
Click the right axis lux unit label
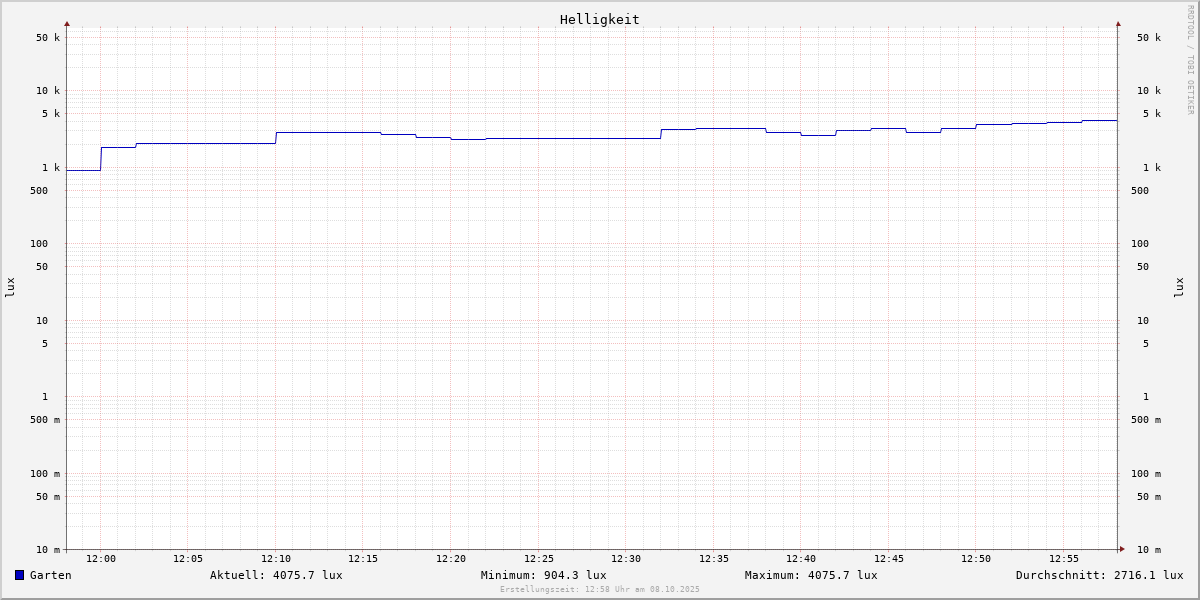[1179, 287]
